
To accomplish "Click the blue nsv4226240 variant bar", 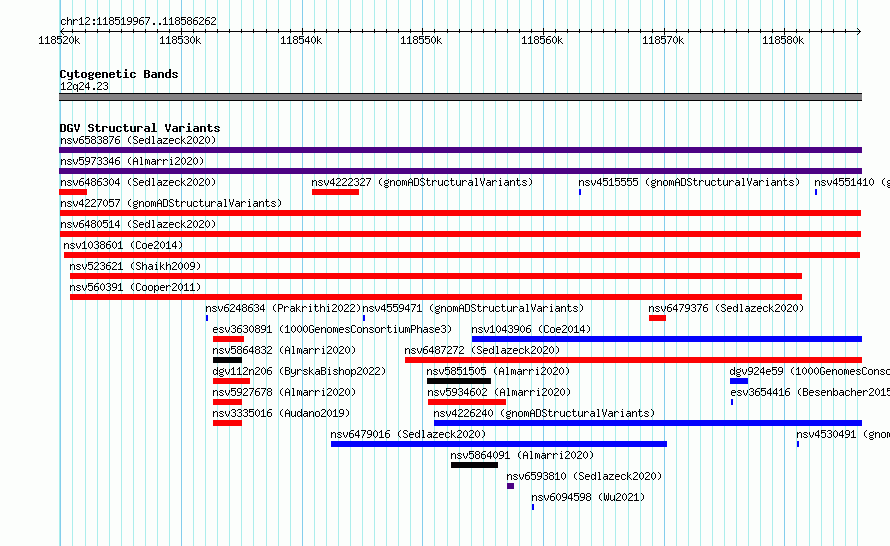I will (x=648, y=423).
